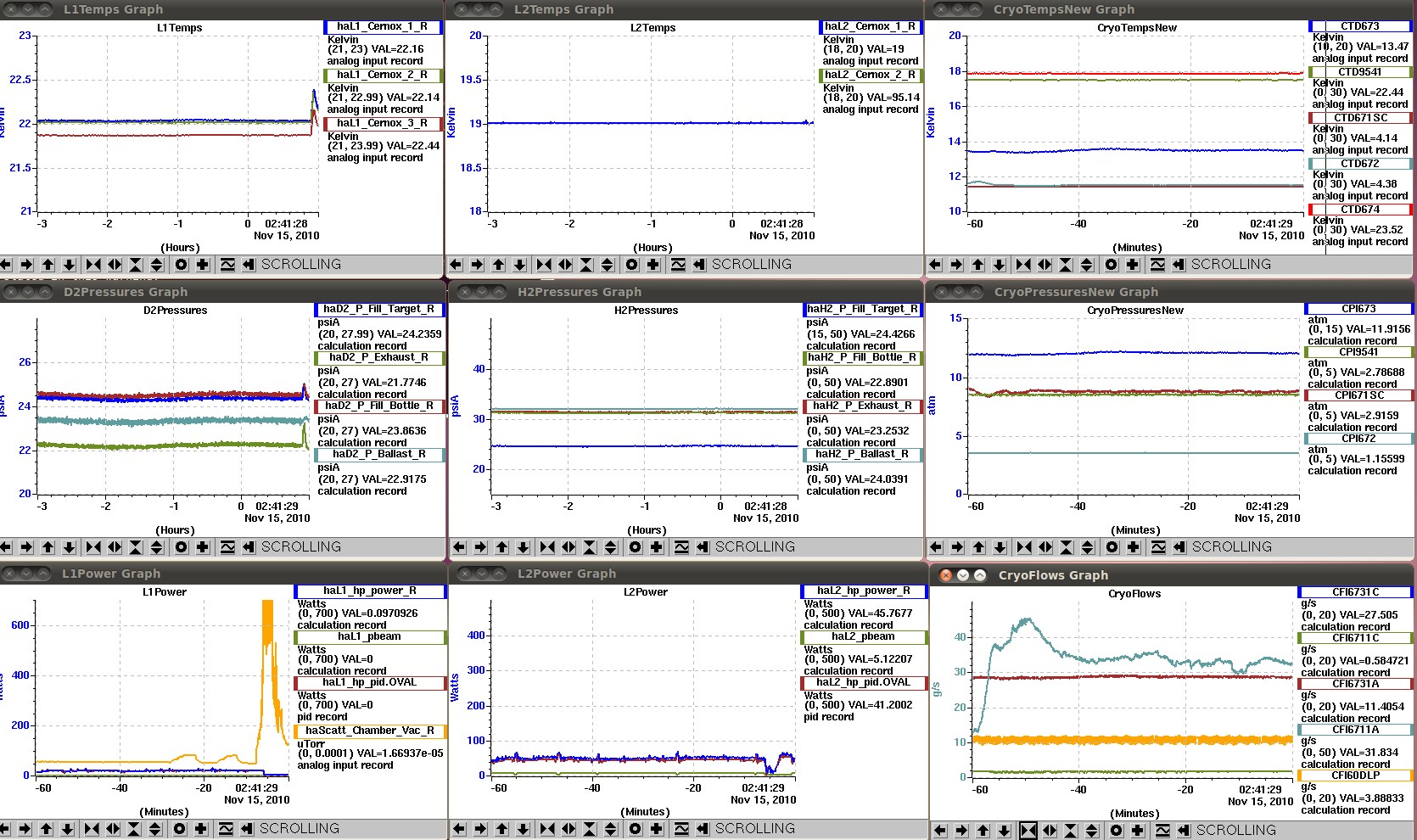1417x840 pixels.
Task: Highlighted bowtie zoom icon in CryoFlows Graph
Action: click(1028, 831)
